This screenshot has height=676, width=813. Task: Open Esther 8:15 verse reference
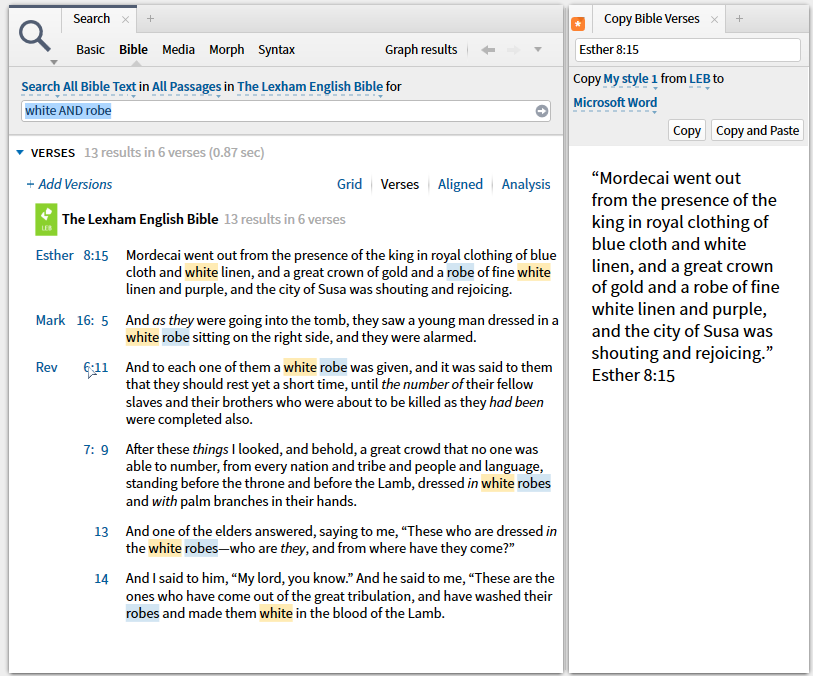[x=72, y=255]
